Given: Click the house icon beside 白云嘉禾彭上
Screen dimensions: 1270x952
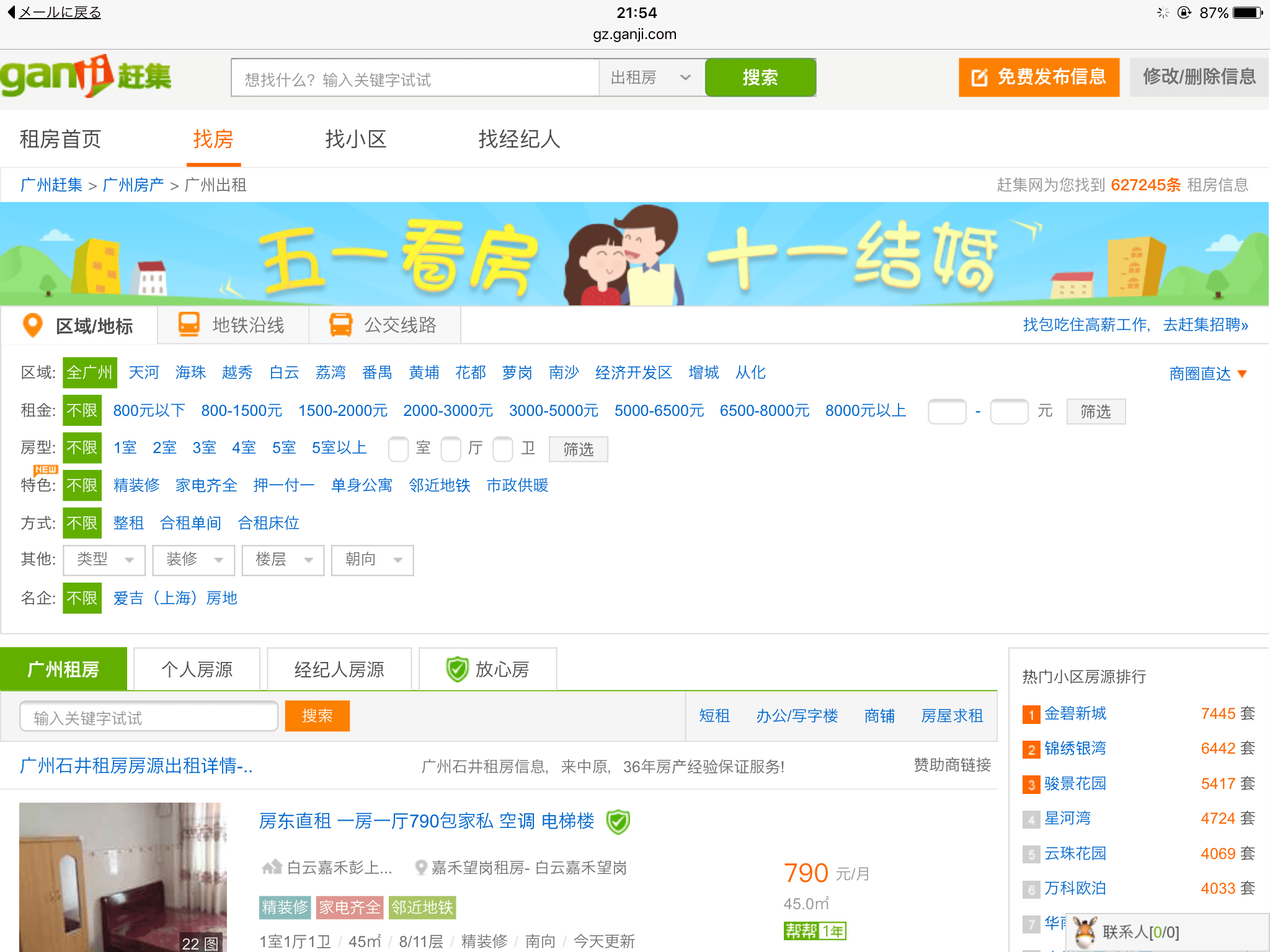Looking at the screenshot, I should tap(272, 867).
